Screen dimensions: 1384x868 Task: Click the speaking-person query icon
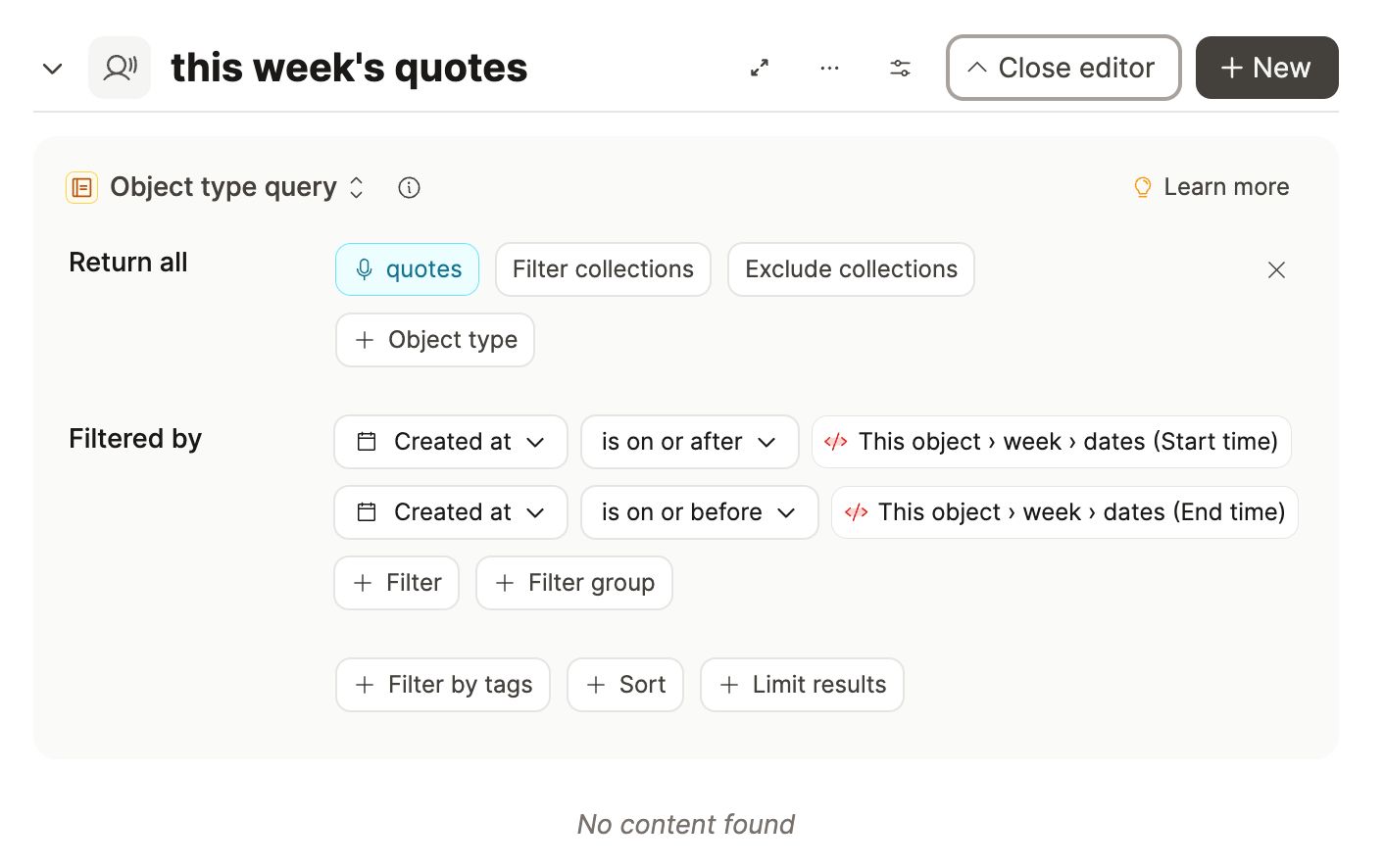[x=120, y=68]
